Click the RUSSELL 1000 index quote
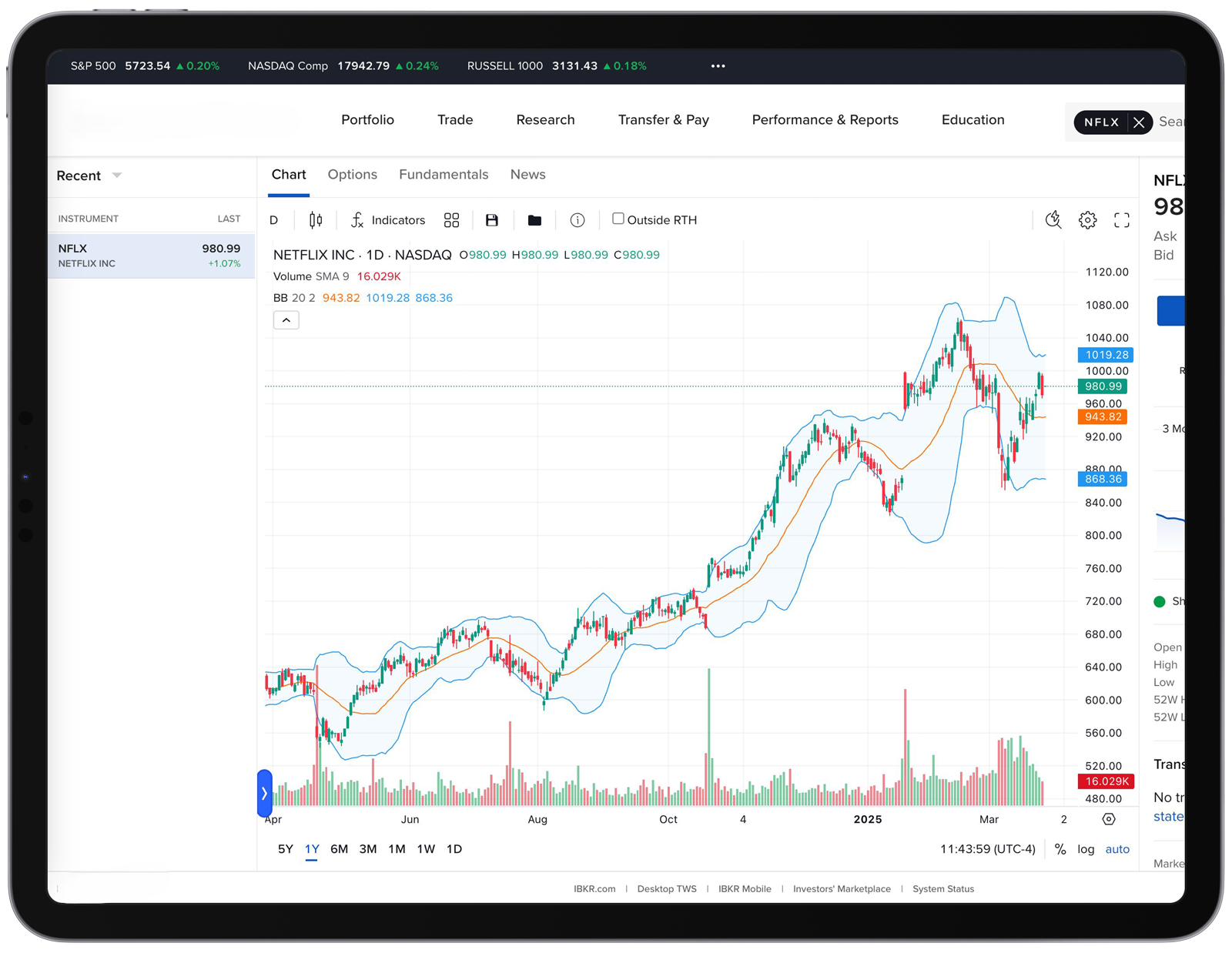The image size is (1232, 953). pyautogui.click(x=557, y=66)
